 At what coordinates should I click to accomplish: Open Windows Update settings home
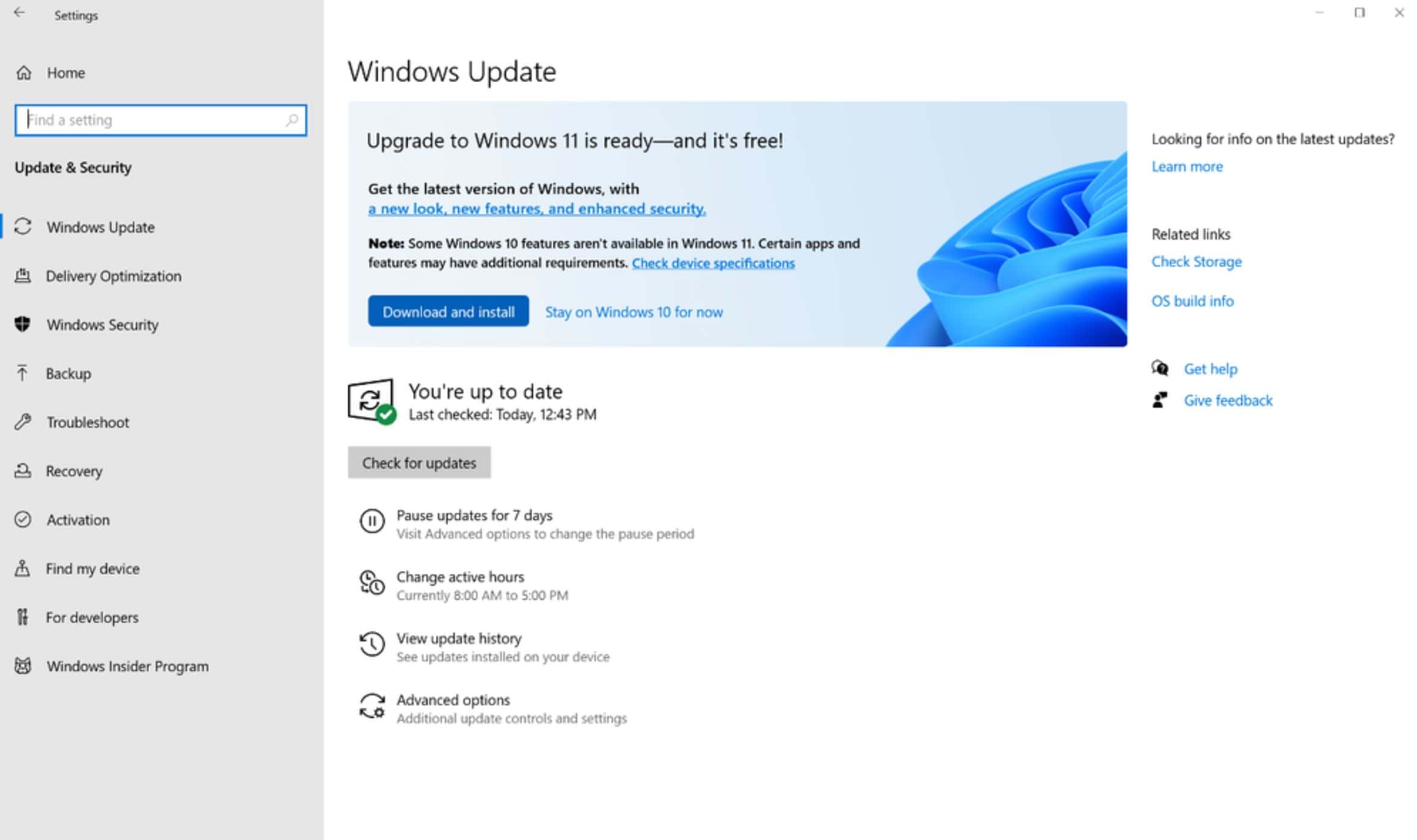point(101,227)
